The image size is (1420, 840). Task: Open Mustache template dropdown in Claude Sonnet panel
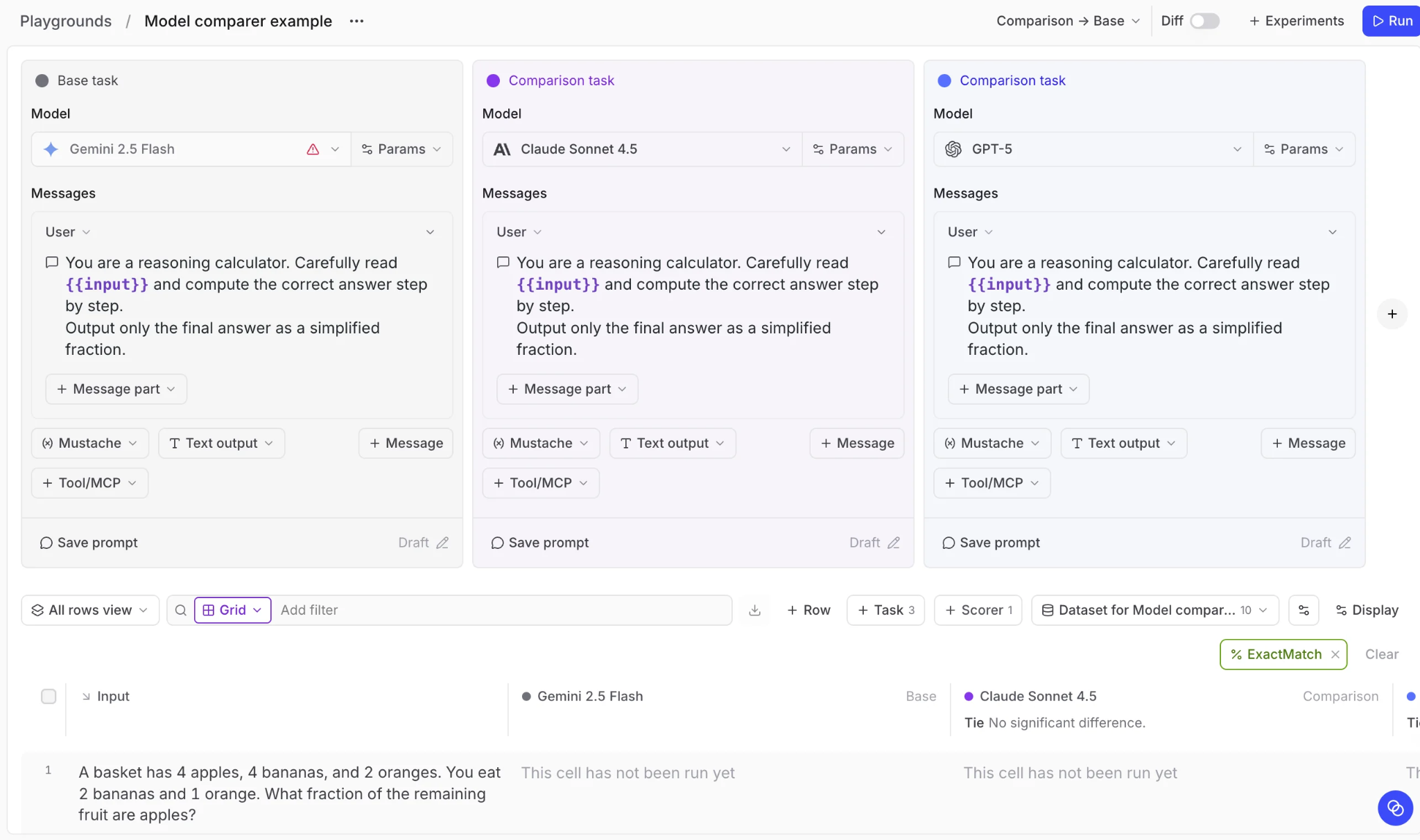coord(541,443)
